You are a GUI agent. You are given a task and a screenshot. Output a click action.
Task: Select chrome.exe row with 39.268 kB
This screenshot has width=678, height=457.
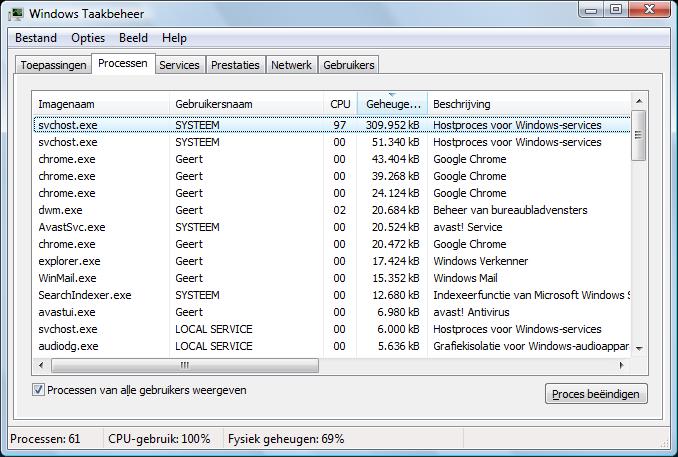332,176
